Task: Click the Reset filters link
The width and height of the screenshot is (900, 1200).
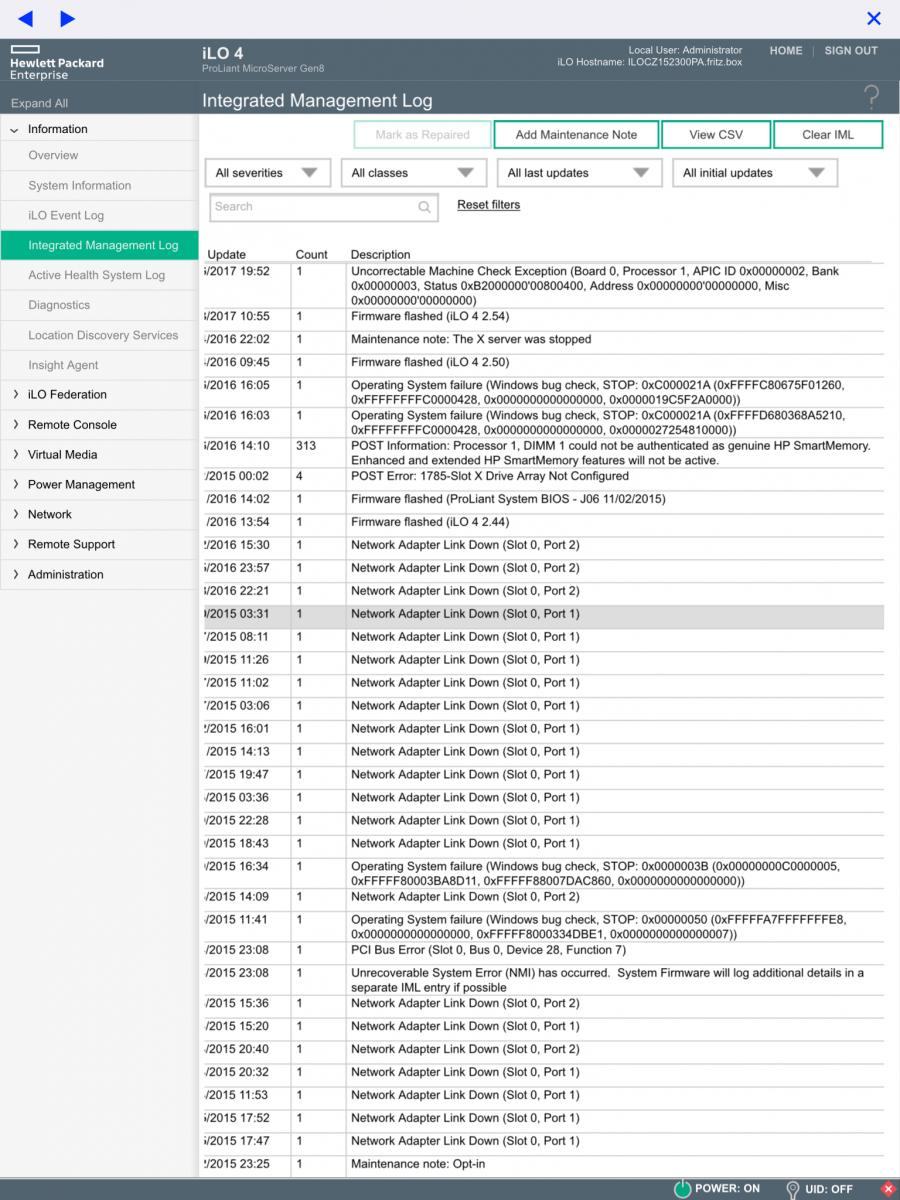Action: pos(488,205)
